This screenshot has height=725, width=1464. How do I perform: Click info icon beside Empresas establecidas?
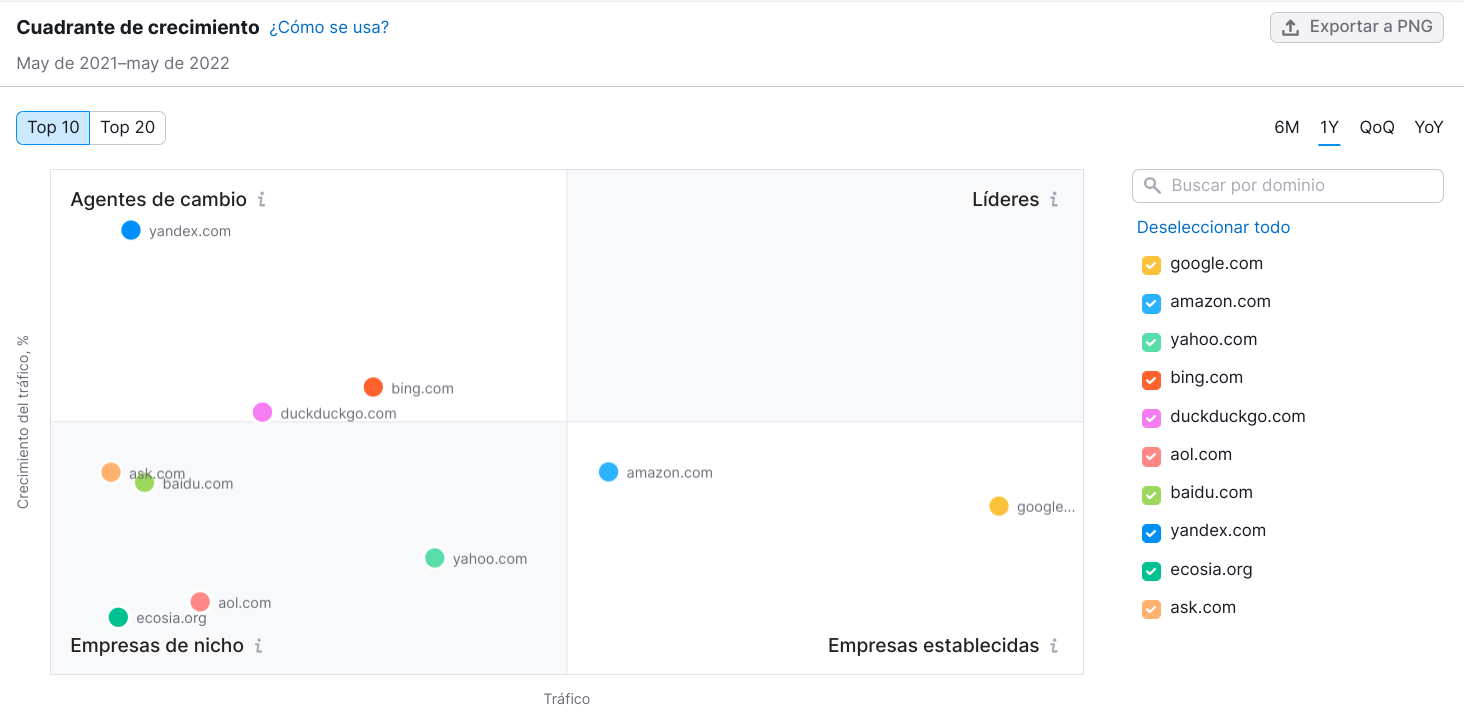[1054, 645]
